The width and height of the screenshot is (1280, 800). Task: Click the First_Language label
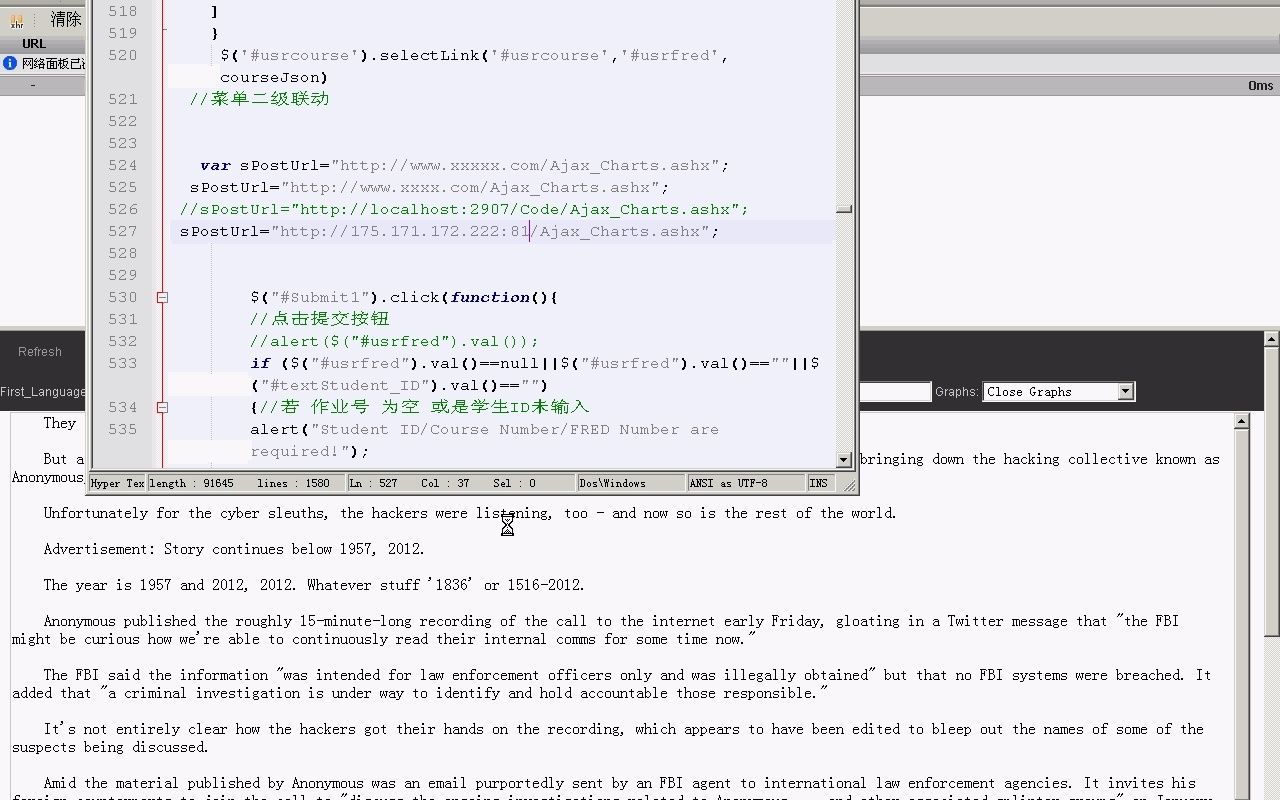coord(41,392)
